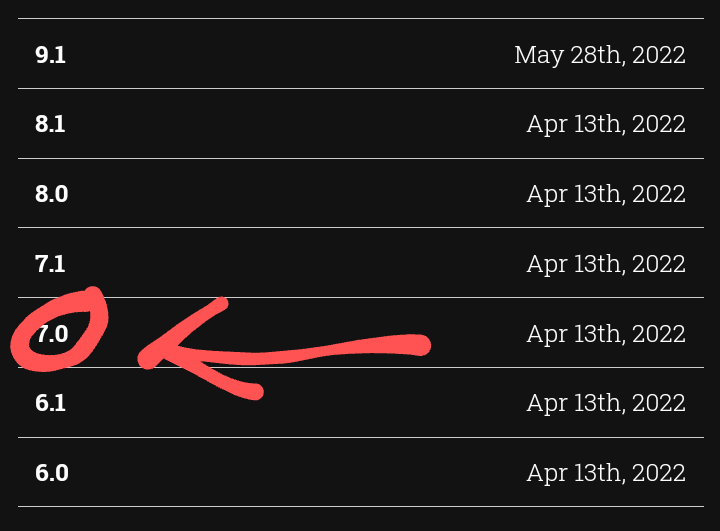Viewport: 720px width, 531px height.
Task: Click the release date beside version 8.1
Action: (x=606, y=125)
